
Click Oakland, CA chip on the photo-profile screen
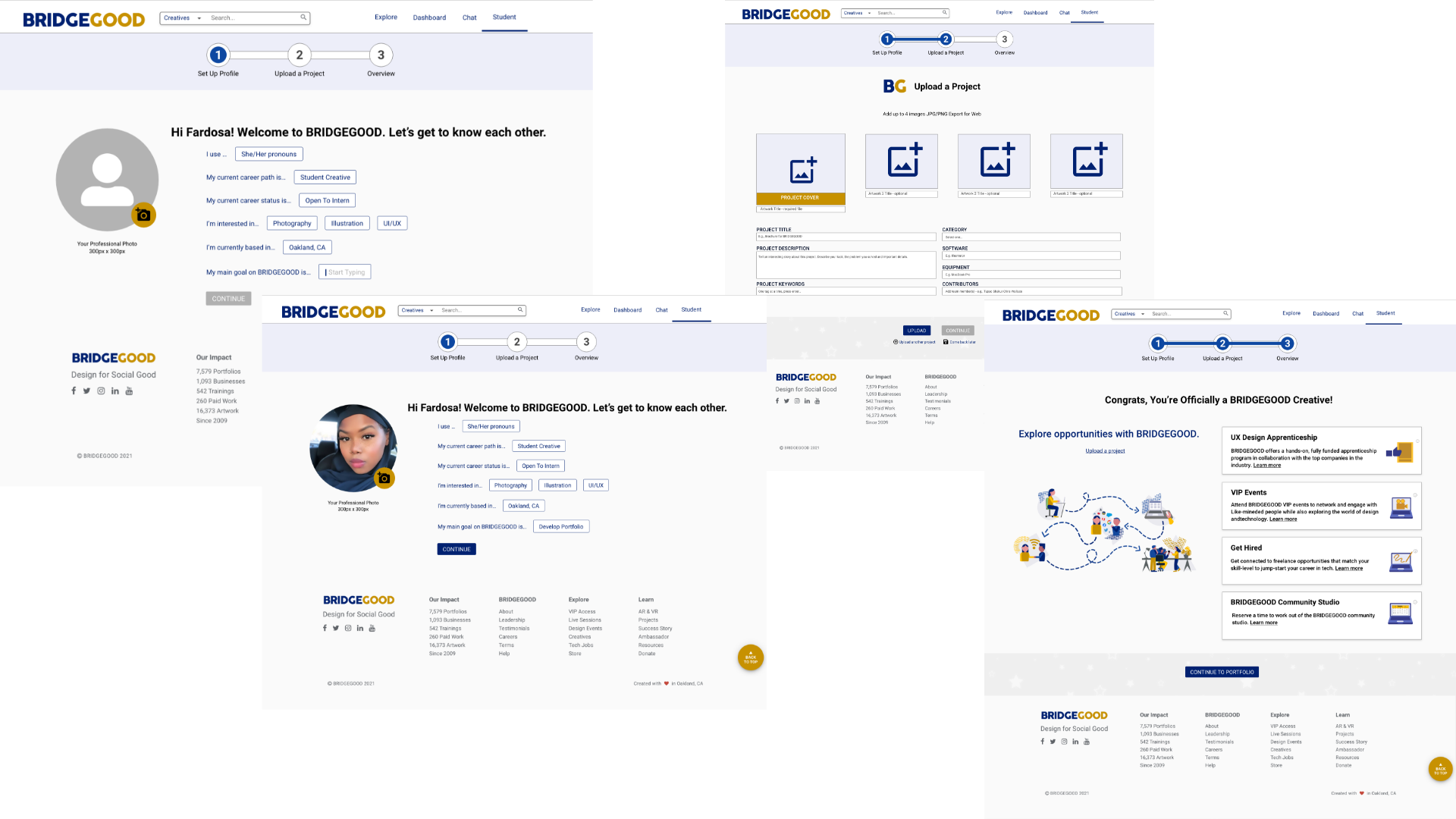point(524,506)
